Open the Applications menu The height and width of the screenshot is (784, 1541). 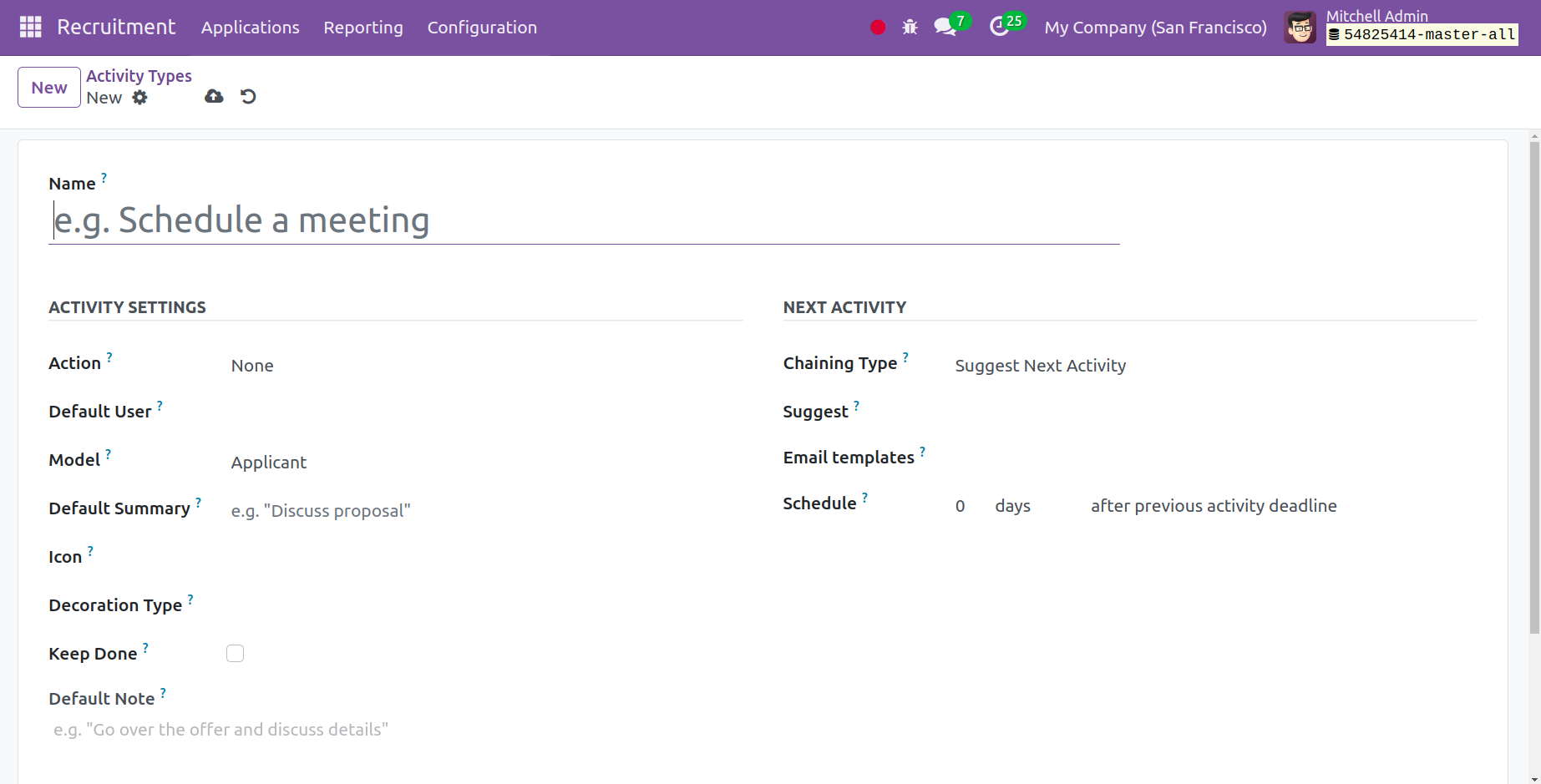[x=250, y=28]
